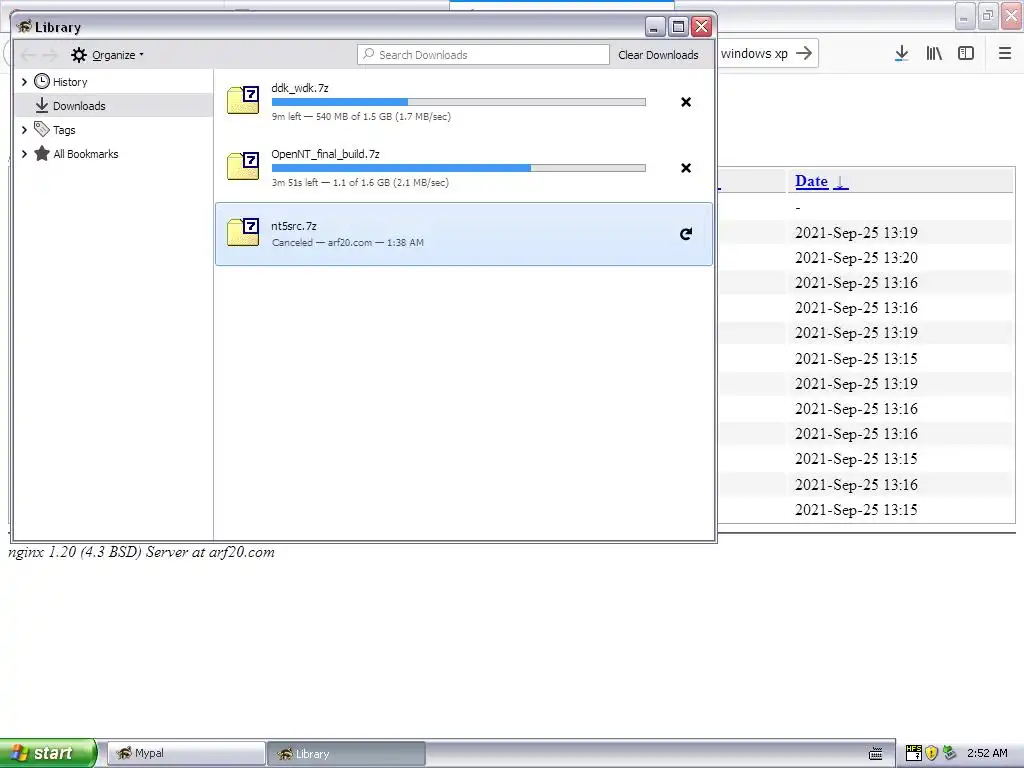Open the Organize gear menu
1024x768 pixels.
point(107,55)
